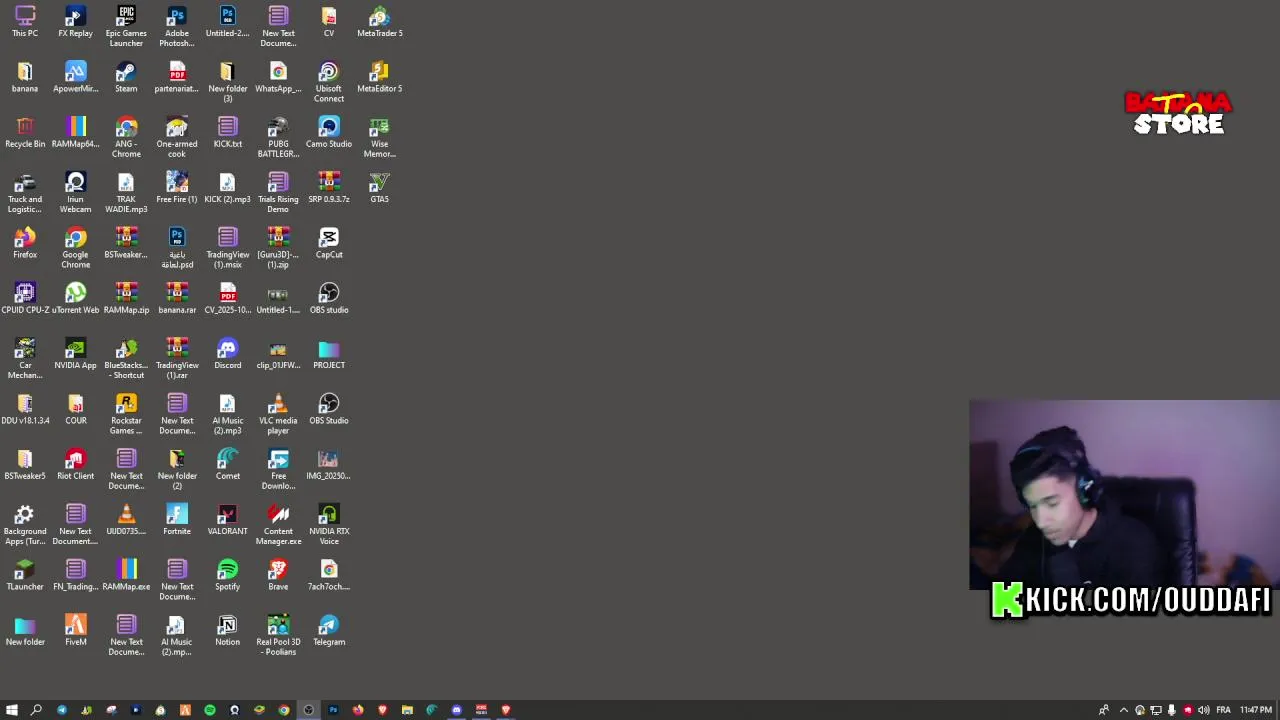Launch the GTA5 desktop shortcut

click(380, 188)
